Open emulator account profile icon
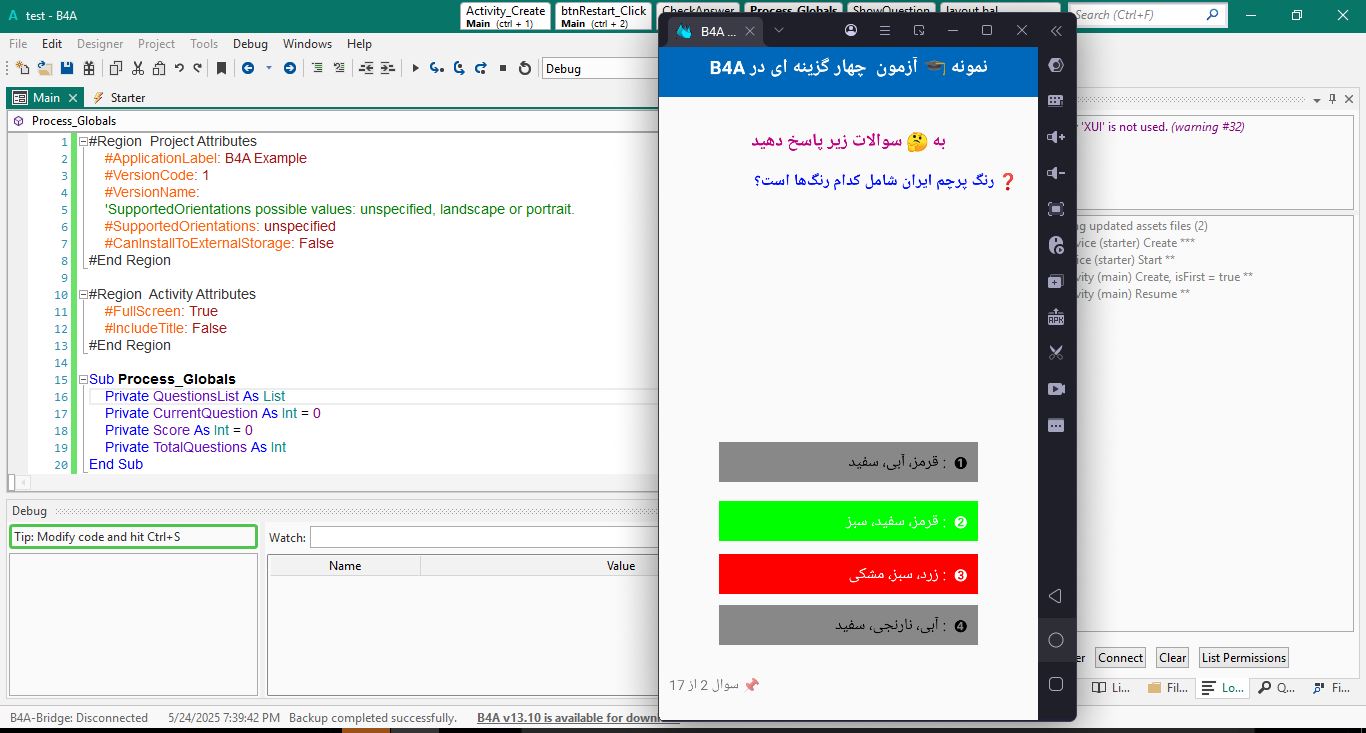This screenshot has width=1366, height=733. click(x=851, y=31)
